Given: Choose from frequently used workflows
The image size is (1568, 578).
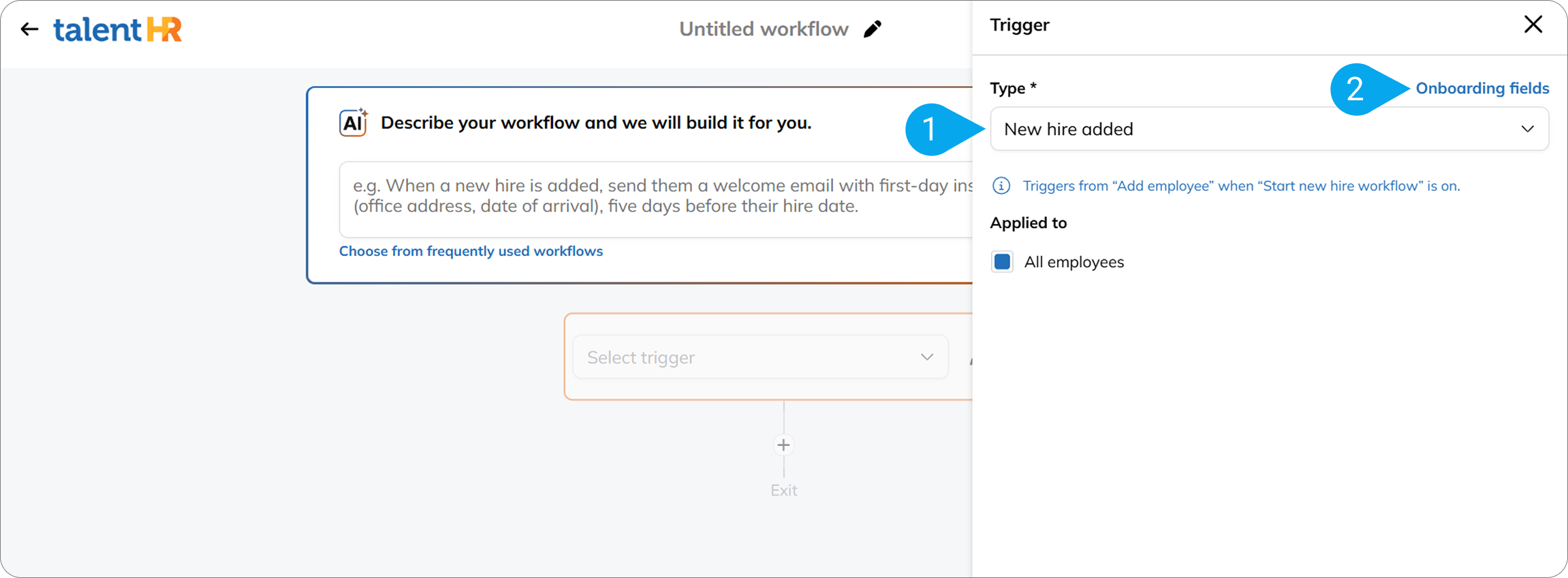Looking at the screenshot, I should point(471,251).
